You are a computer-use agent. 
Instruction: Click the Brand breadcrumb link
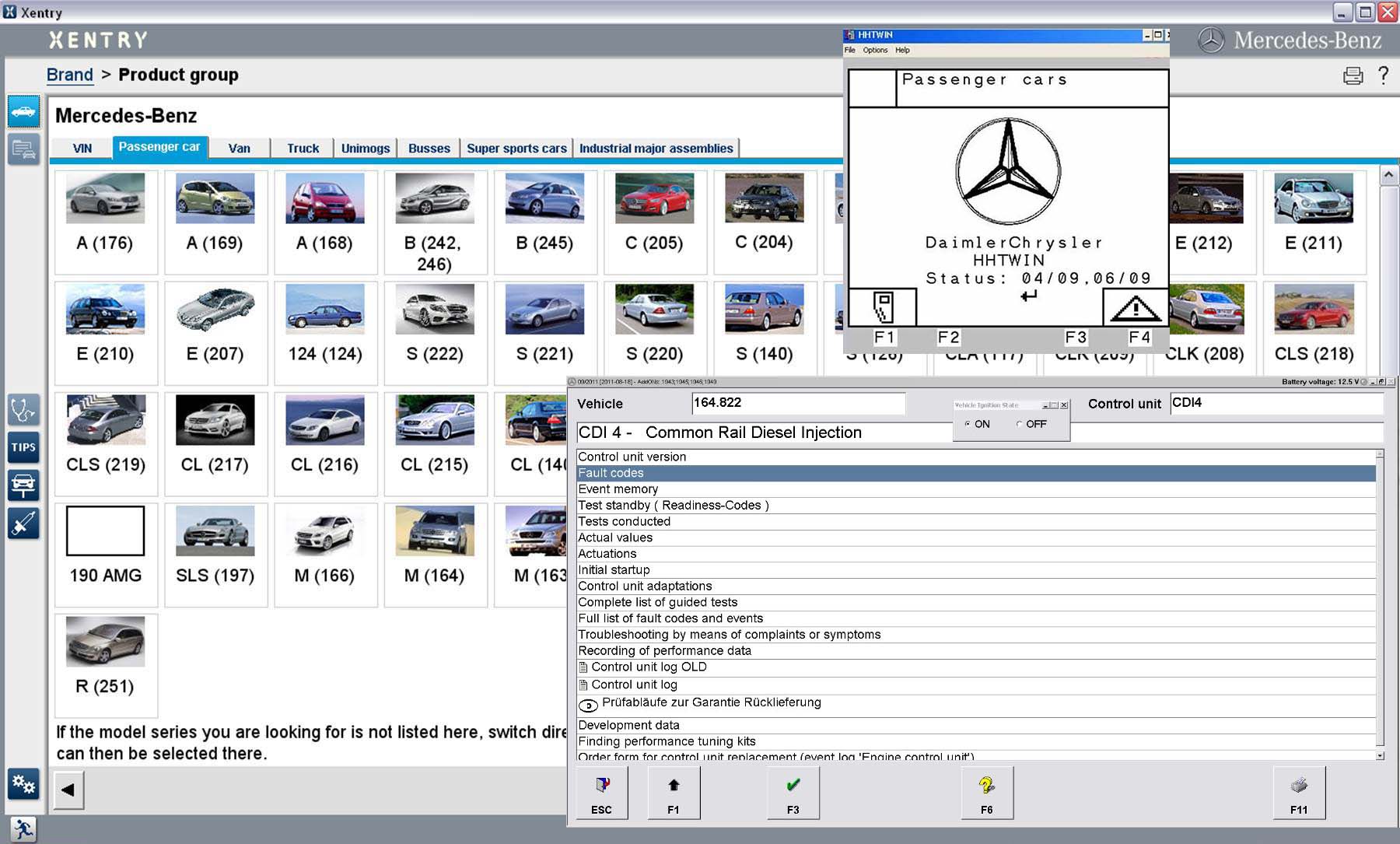pos(69,75)
